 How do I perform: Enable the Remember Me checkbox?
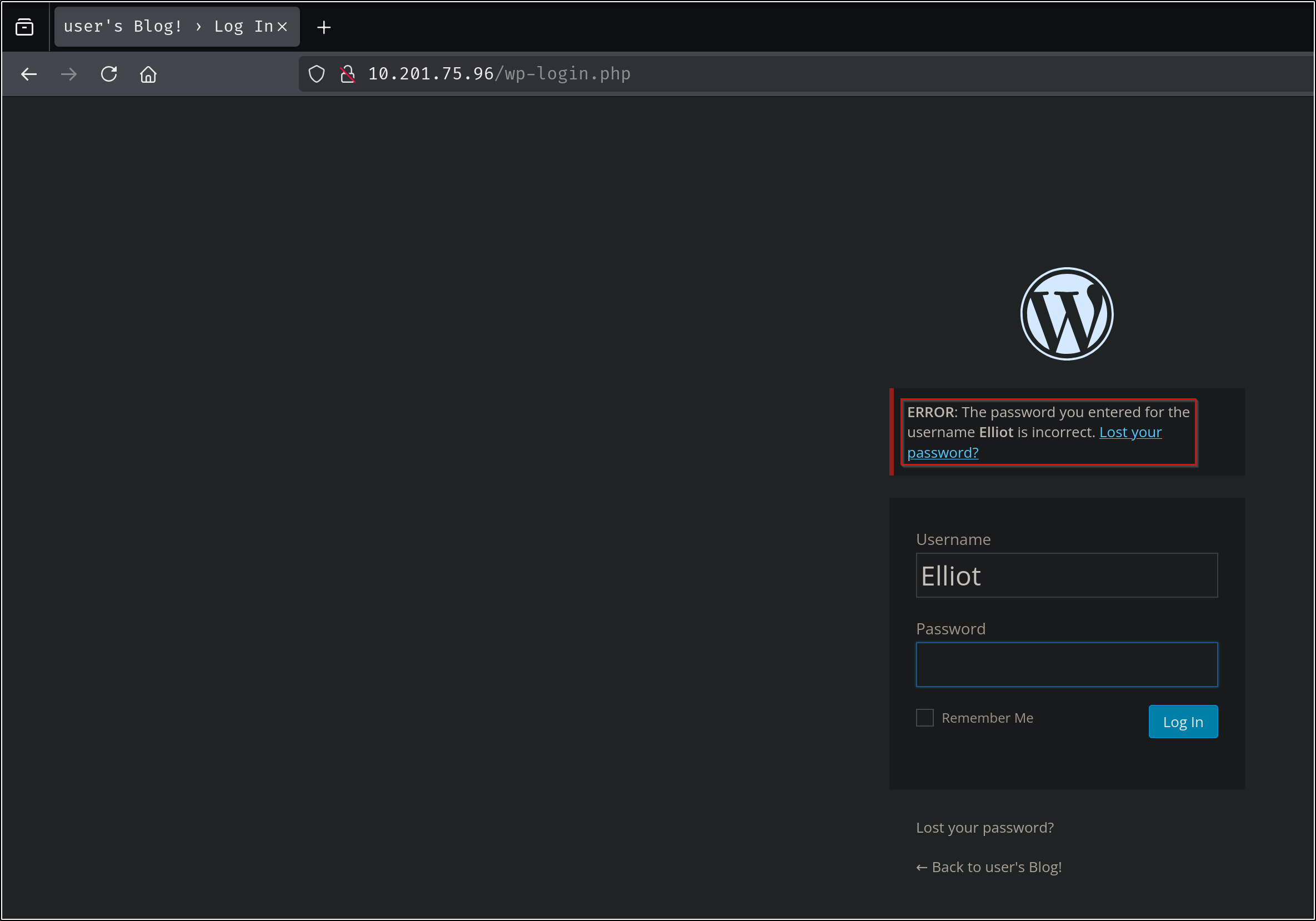click(924, 718)
